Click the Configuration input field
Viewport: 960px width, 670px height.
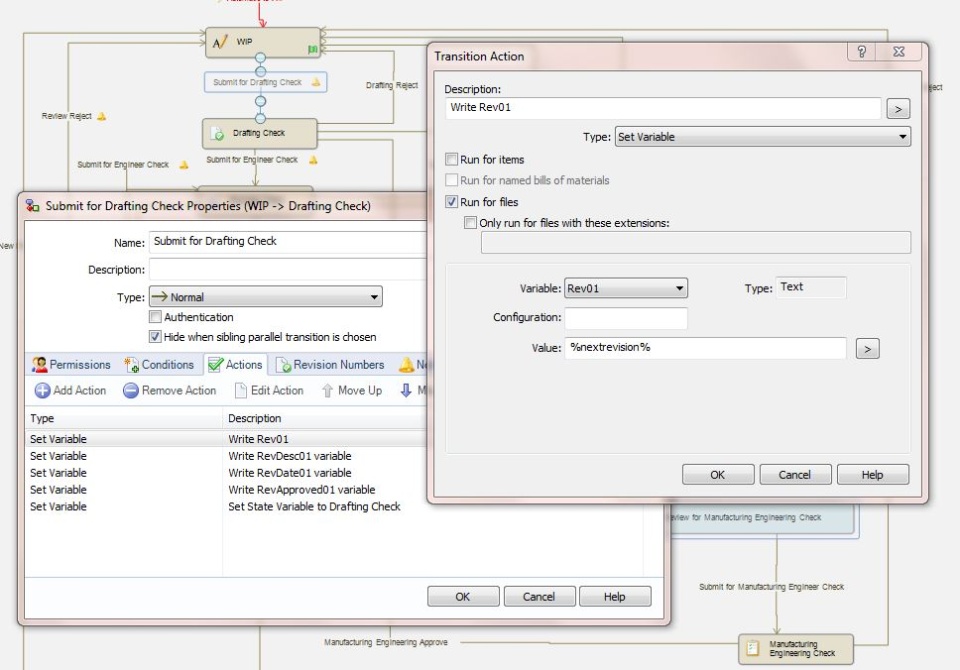(626, 318)
